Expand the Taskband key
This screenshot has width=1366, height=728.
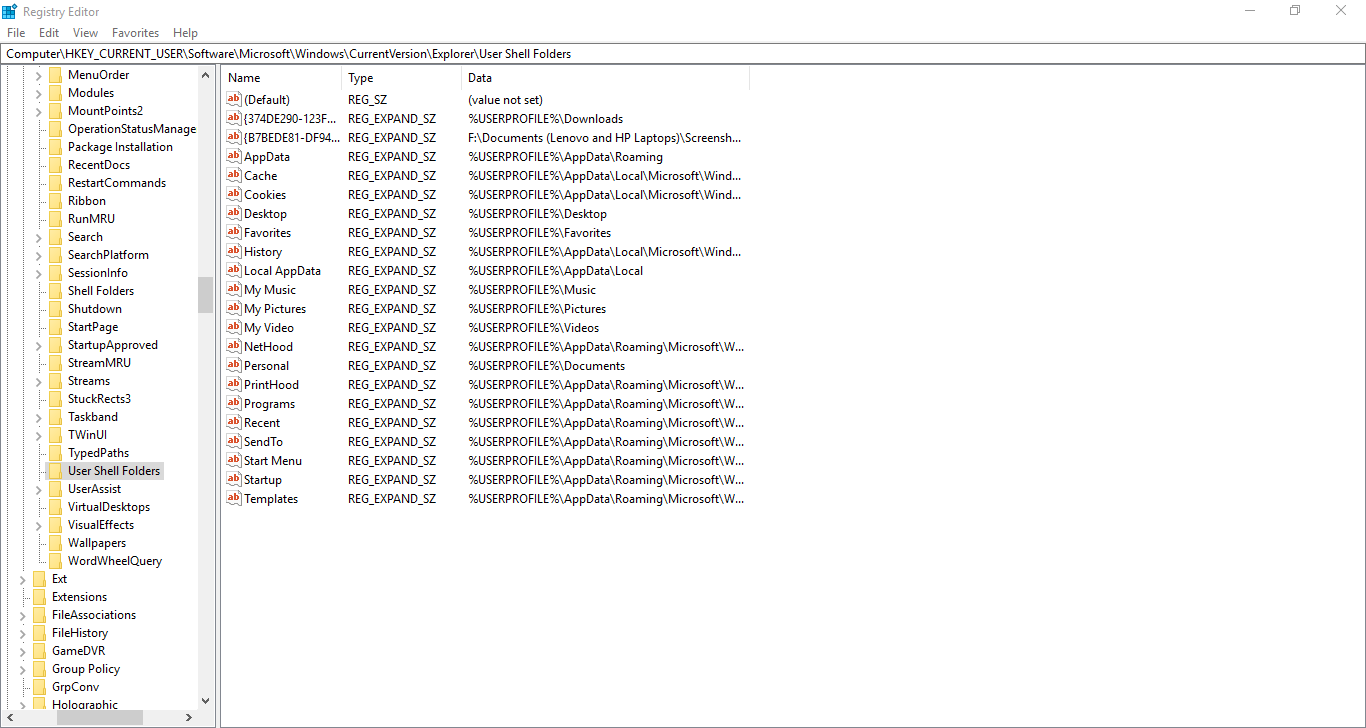click(39, 417)
